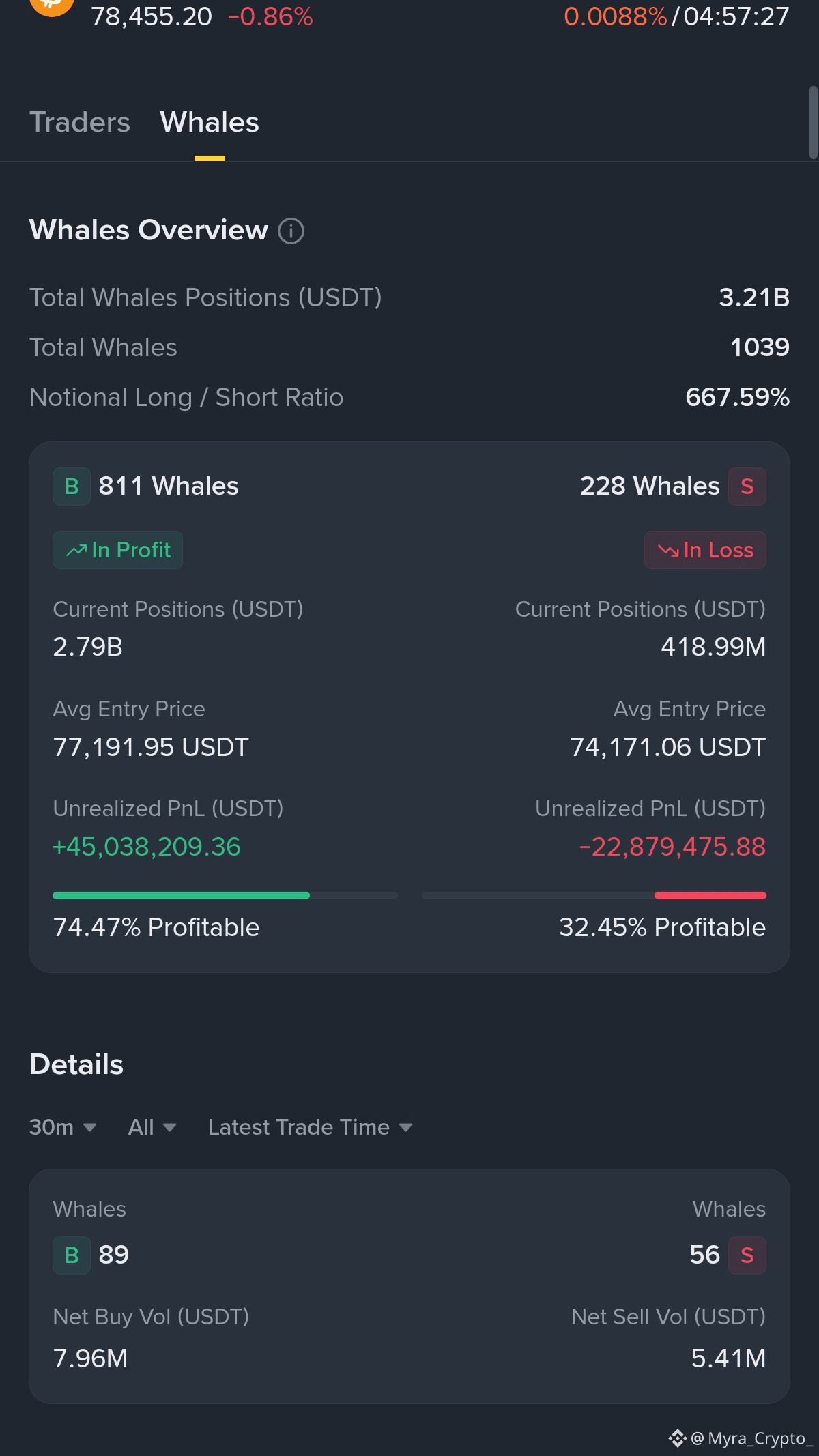Tap the green B badge next to 89
Viewport: 819px width, 1456px height.
pyautogui.click(x=72, y=1255)
